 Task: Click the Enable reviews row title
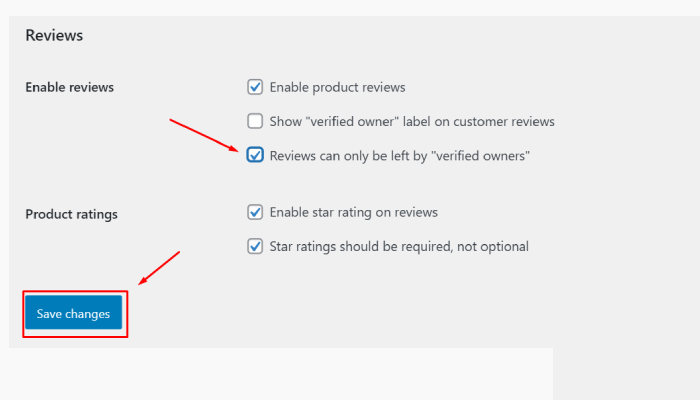[69, 87]
